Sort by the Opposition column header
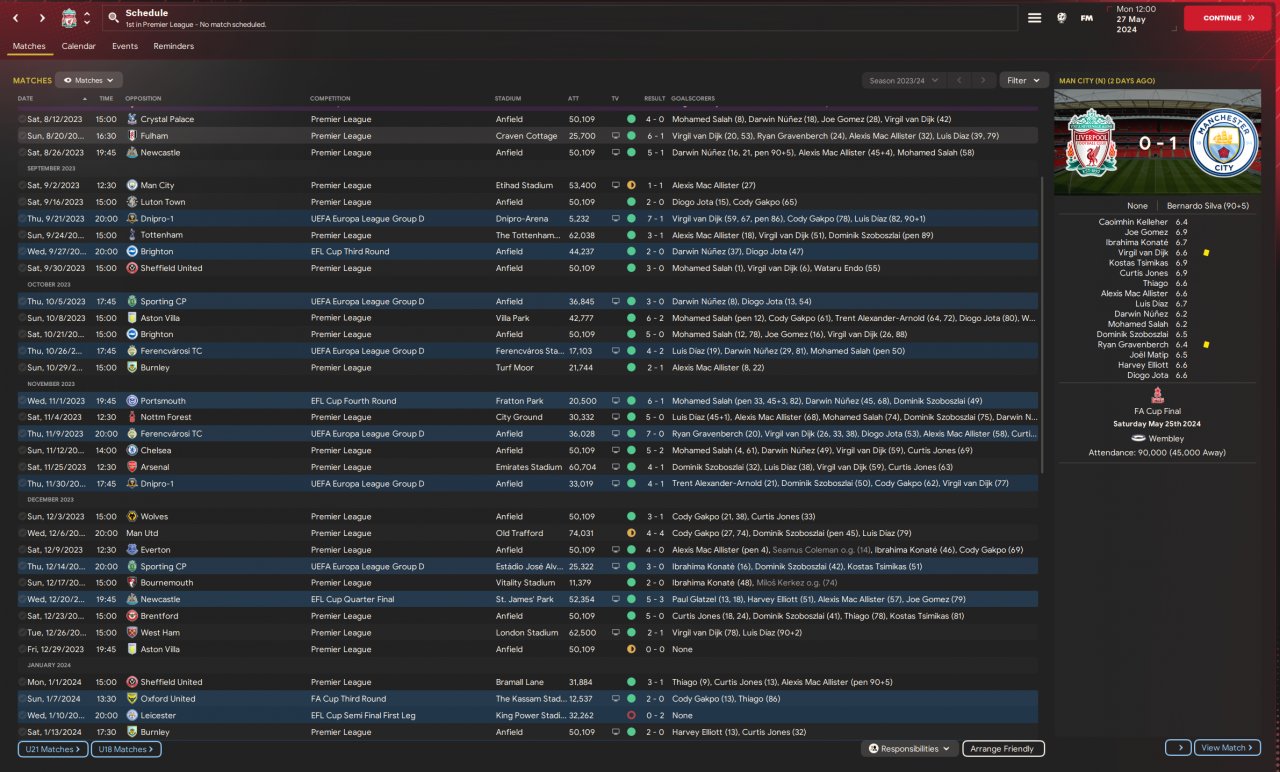 143,99
